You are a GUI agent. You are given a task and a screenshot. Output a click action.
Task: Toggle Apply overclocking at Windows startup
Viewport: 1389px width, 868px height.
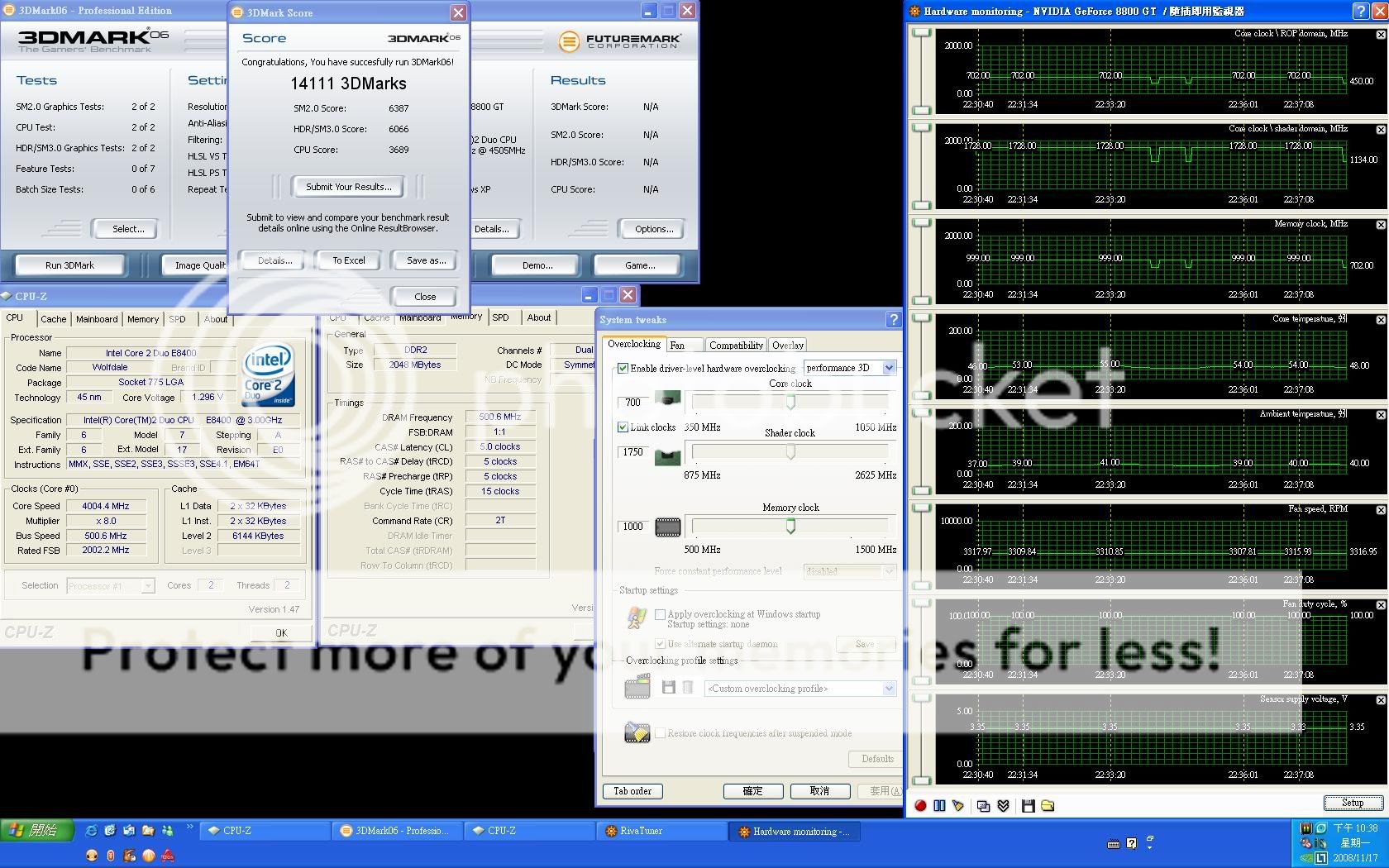pyautogui.click(x=660, y=614)
